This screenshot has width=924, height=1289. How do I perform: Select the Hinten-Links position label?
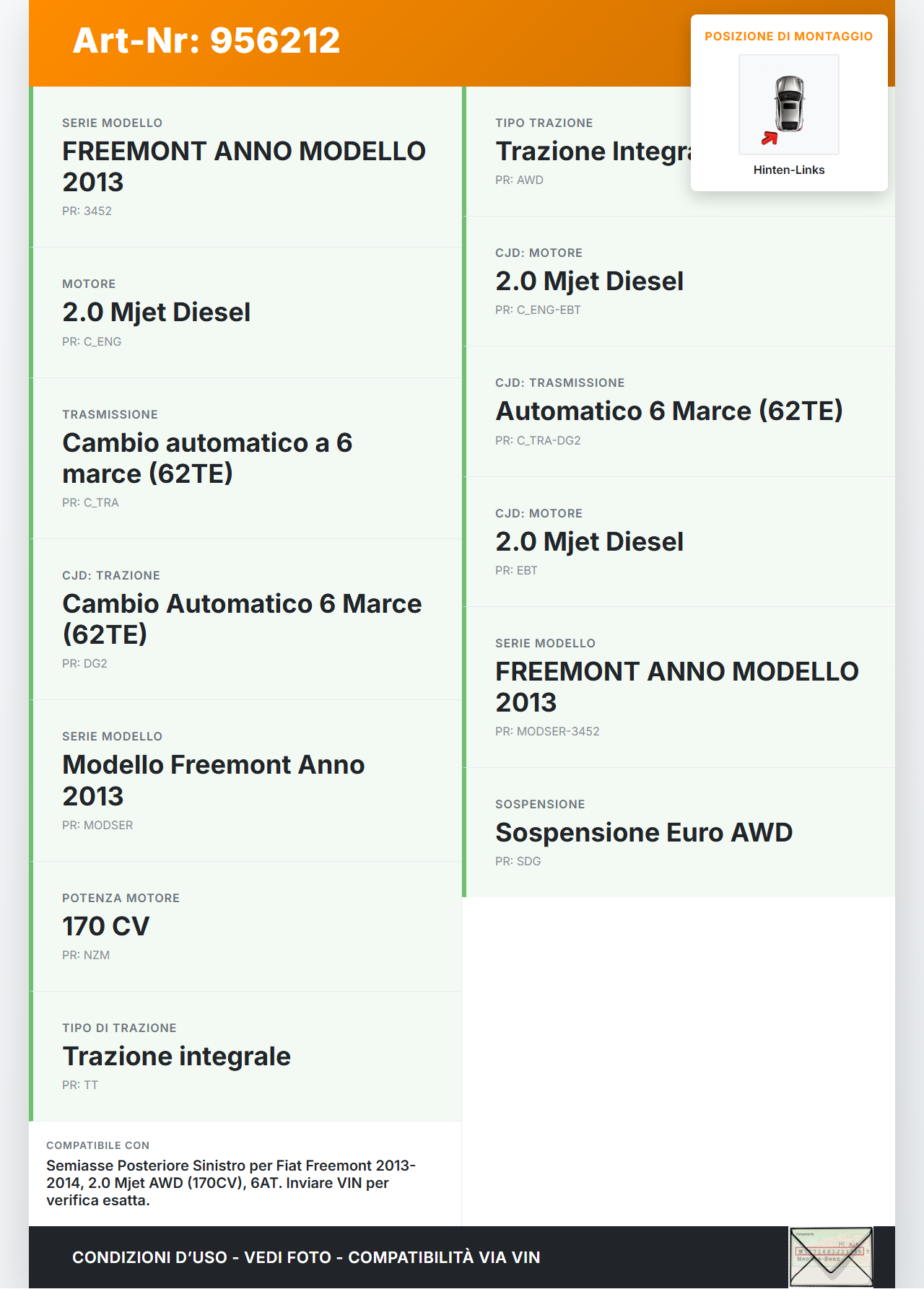point(789,170)
